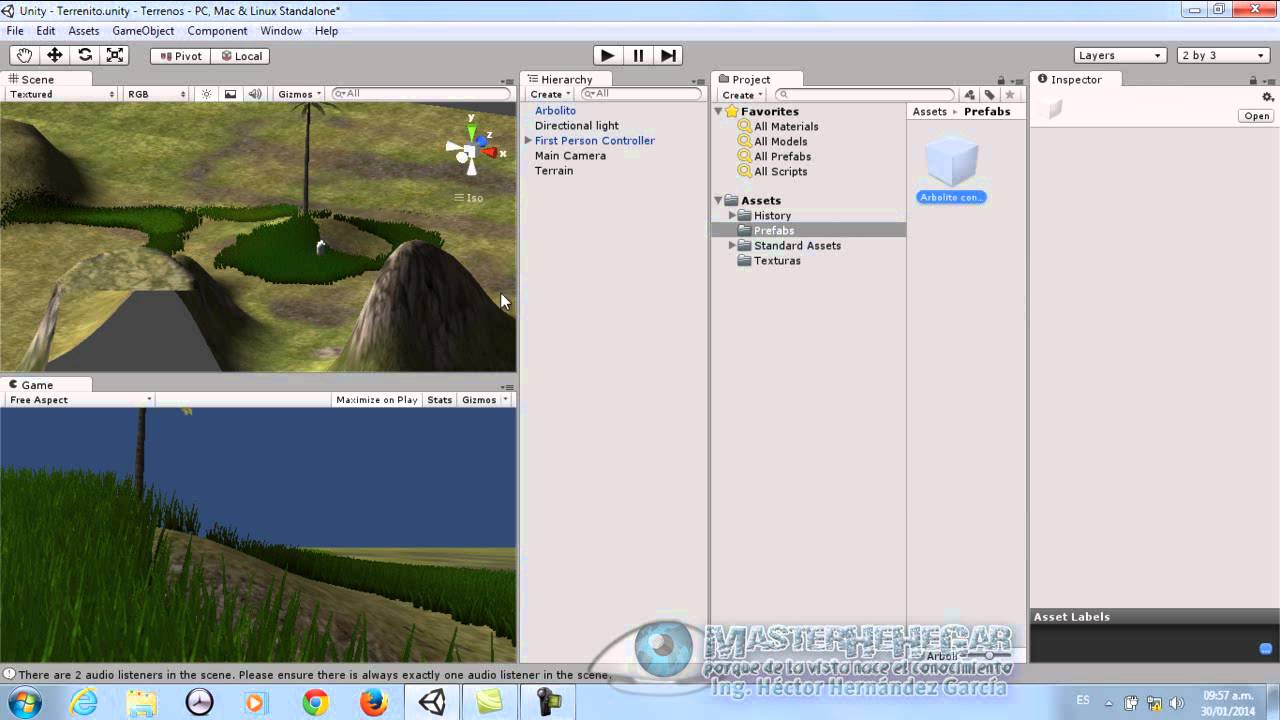Screen dimensions: 1280x720
Task: Open Inspector settings gear icon
Action: [x=1267, y=97]
